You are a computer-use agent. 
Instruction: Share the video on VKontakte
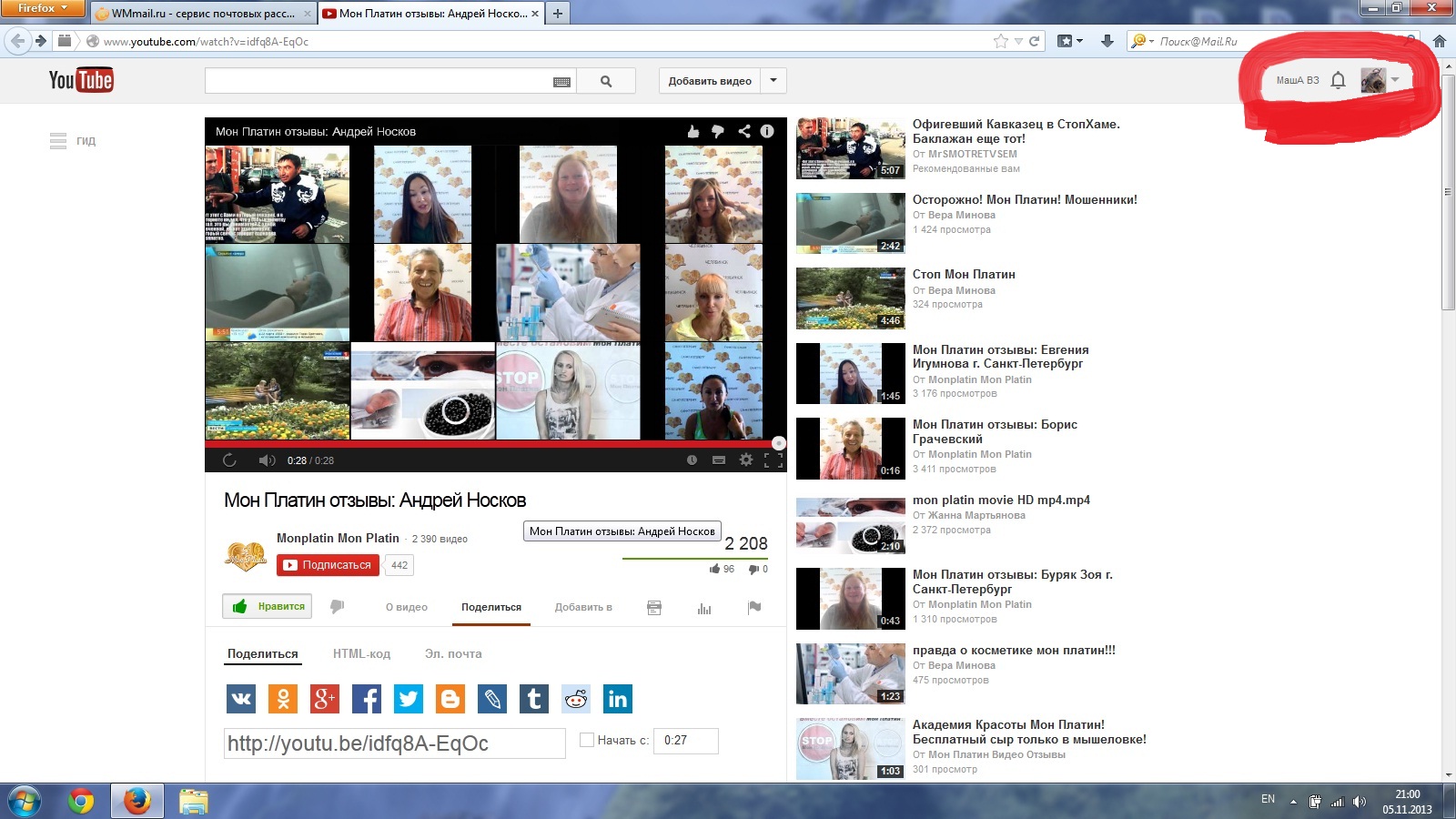241,699
